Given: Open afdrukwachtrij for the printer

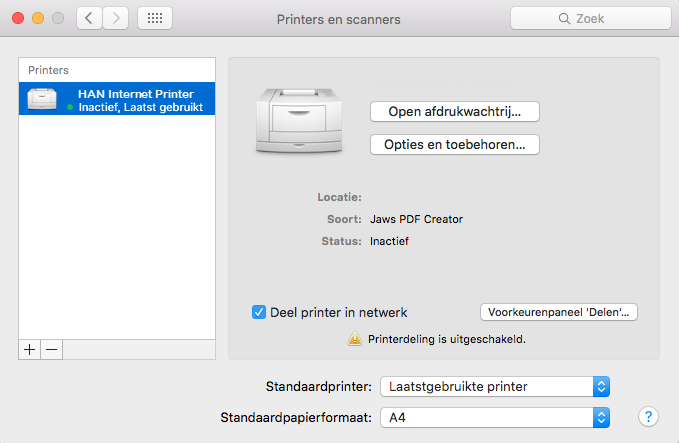Looking at the screenshot, I should pos(455,111).
